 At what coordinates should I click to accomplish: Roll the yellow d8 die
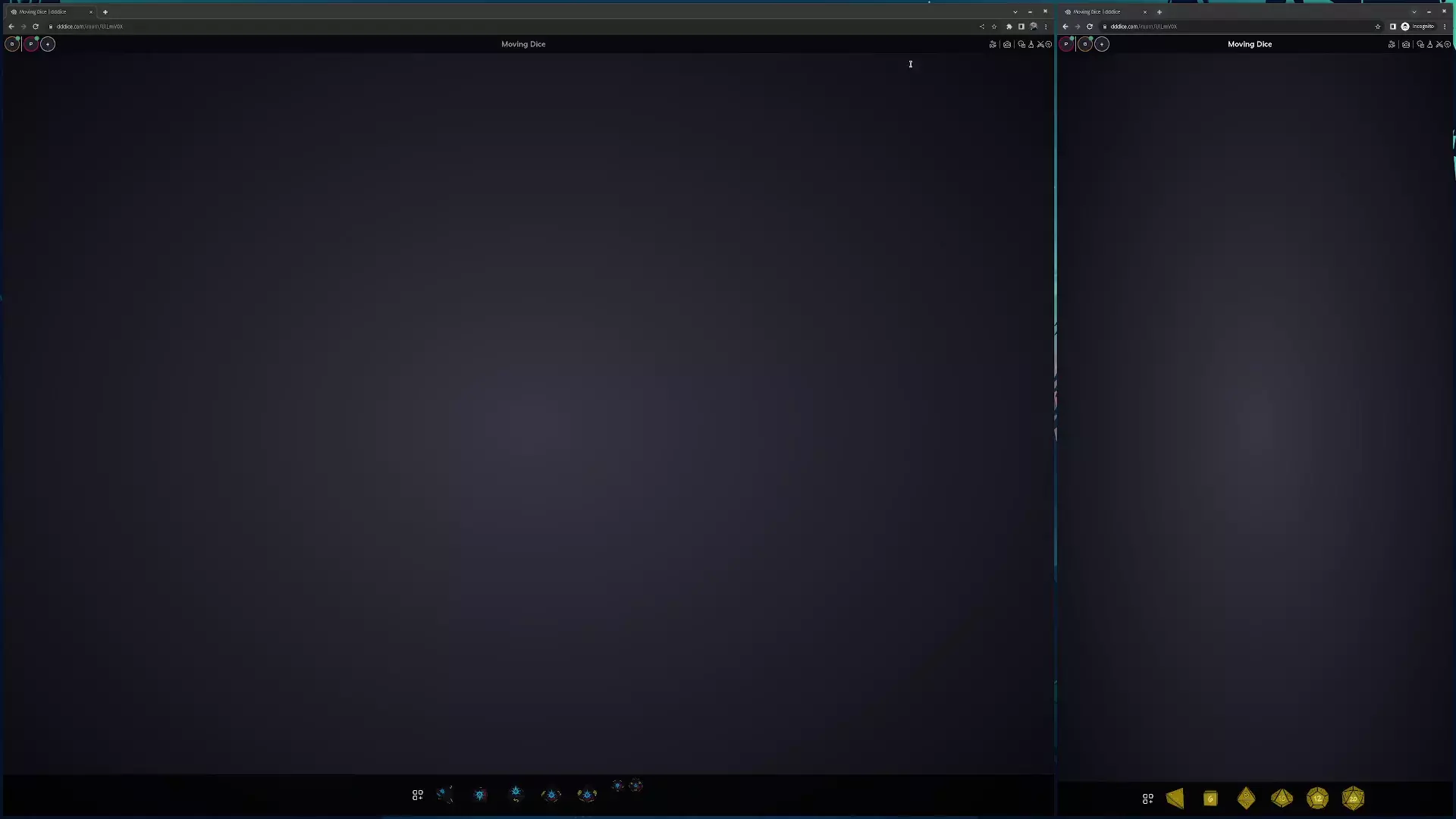(x=1246, y=798)
